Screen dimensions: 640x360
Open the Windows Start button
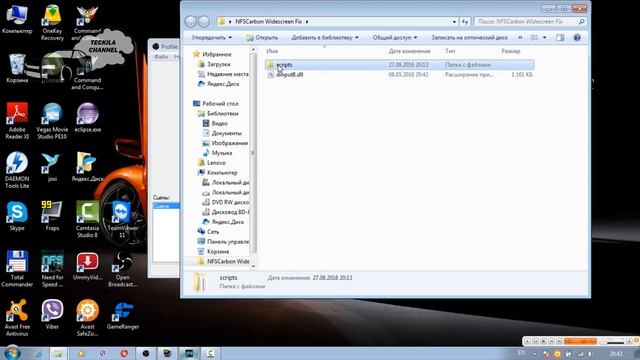tap(12, 353)
